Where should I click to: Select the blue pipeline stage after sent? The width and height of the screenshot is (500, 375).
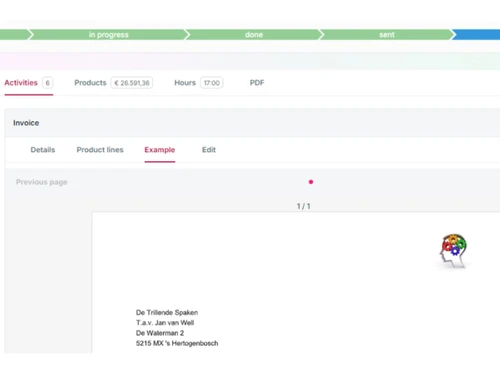(x=477, y=35)
